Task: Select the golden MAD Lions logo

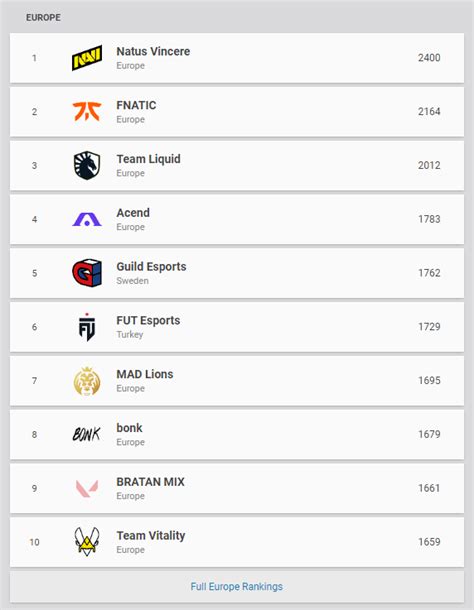Action: [87, 381]
